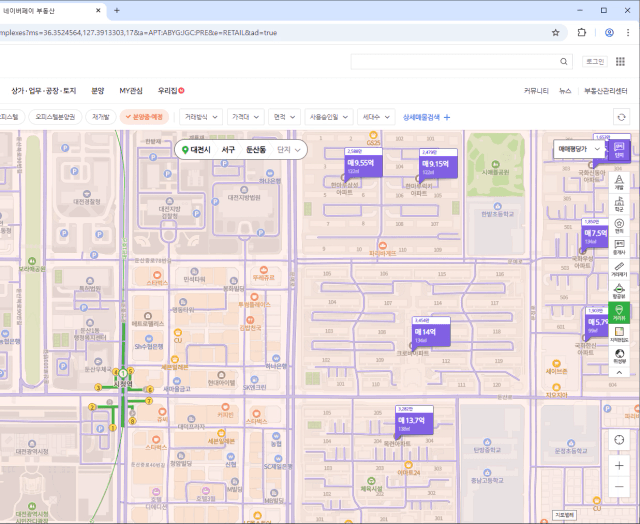This screenshot has width=640, height=524.
Task: Open the Chrome three-dot menu
Action: 628,33
